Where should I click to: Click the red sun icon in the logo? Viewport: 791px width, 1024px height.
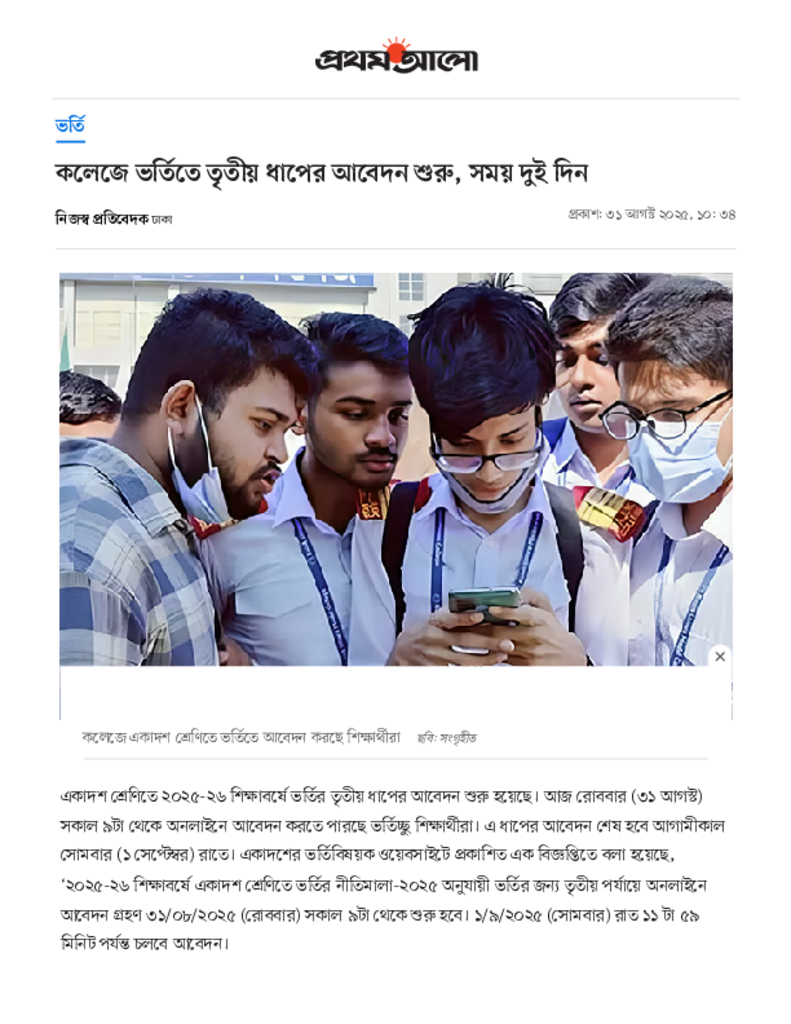395,47
